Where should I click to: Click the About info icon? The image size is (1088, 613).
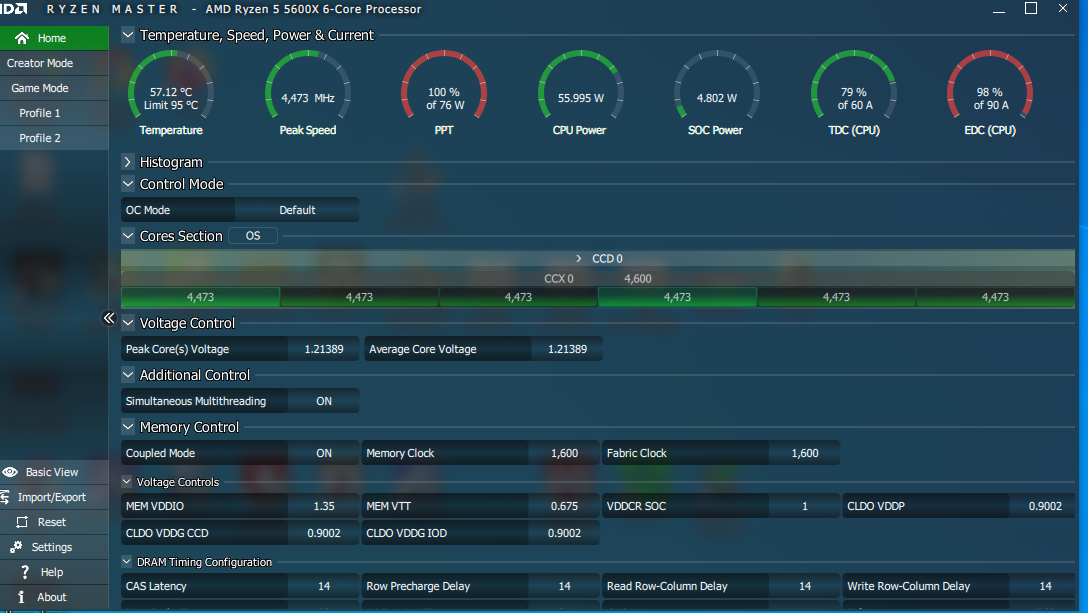click(x=22, y=597)
